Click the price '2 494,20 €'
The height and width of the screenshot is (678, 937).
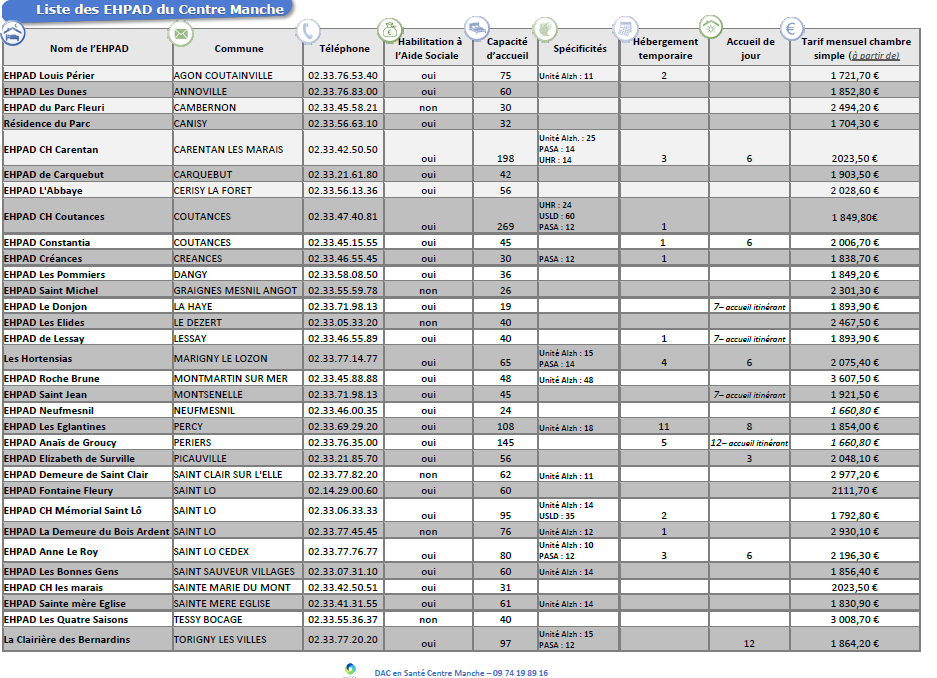pos(855,108)
